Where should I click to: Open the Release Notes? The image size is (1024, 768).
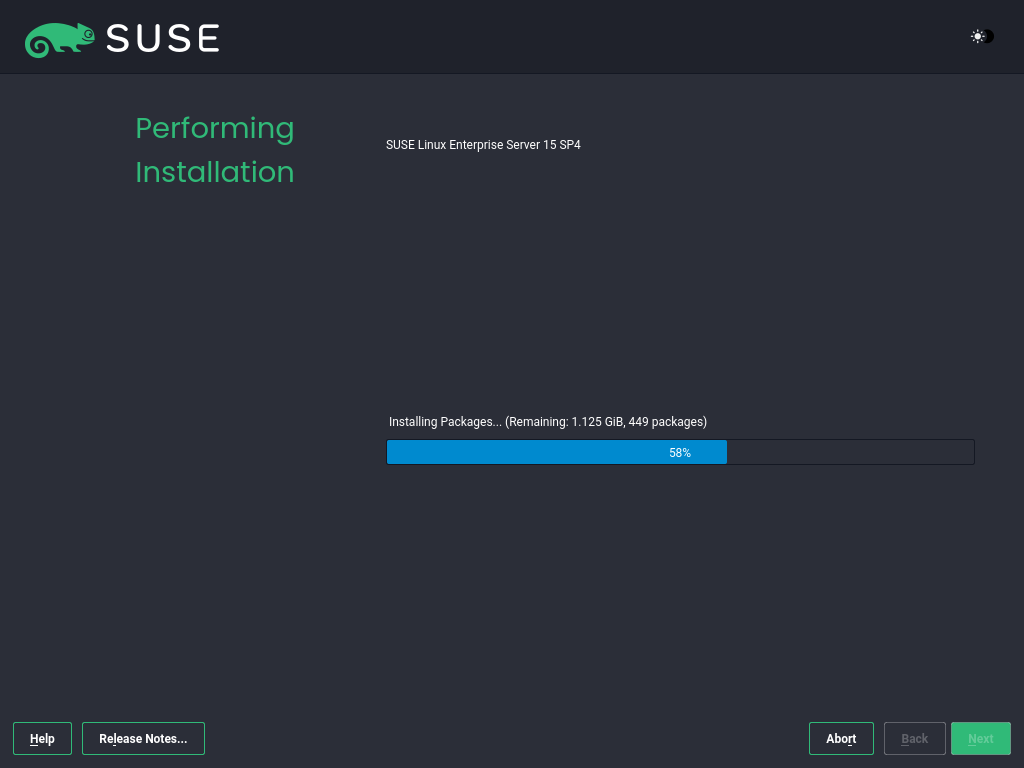coord(143,739)
